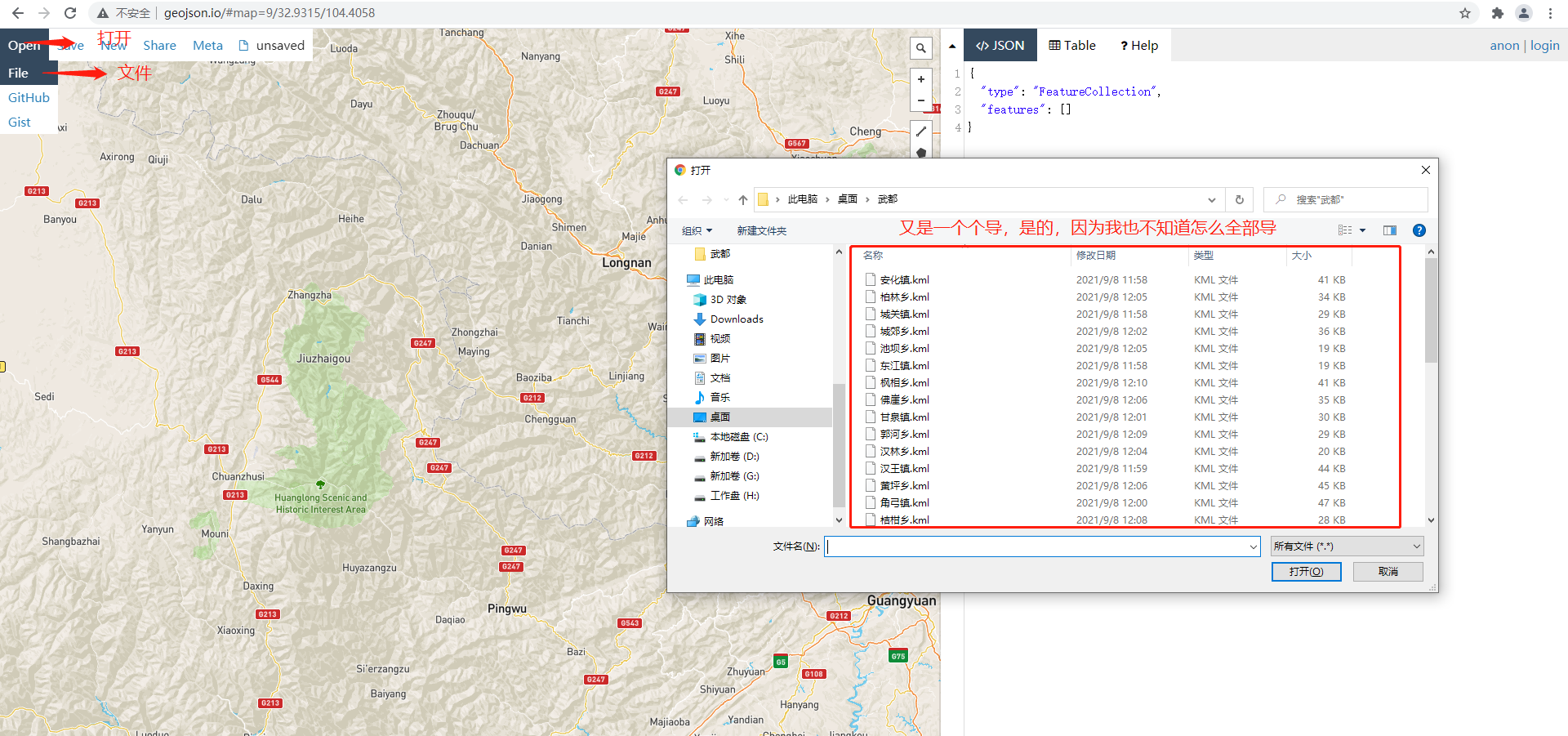Zoom out on the map
This screenshot has width=1568, height=736.
(x=921, y=100)
